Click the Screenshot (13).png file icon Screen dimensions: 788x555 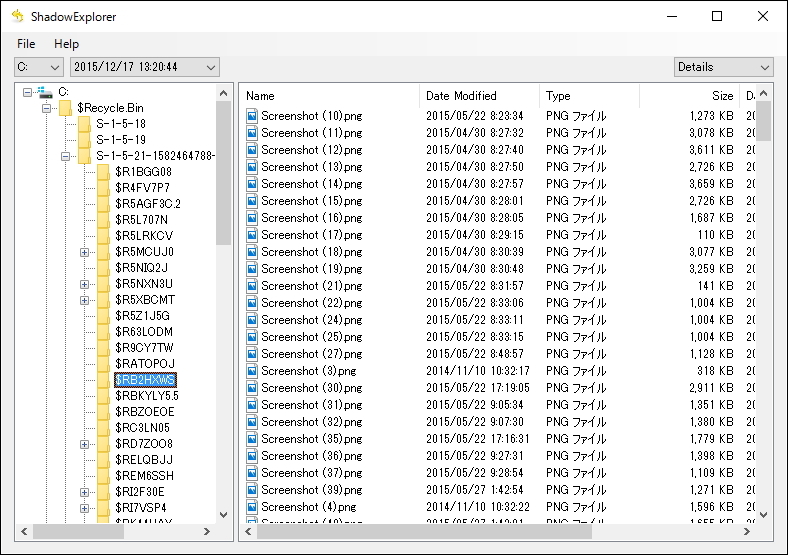252,167
